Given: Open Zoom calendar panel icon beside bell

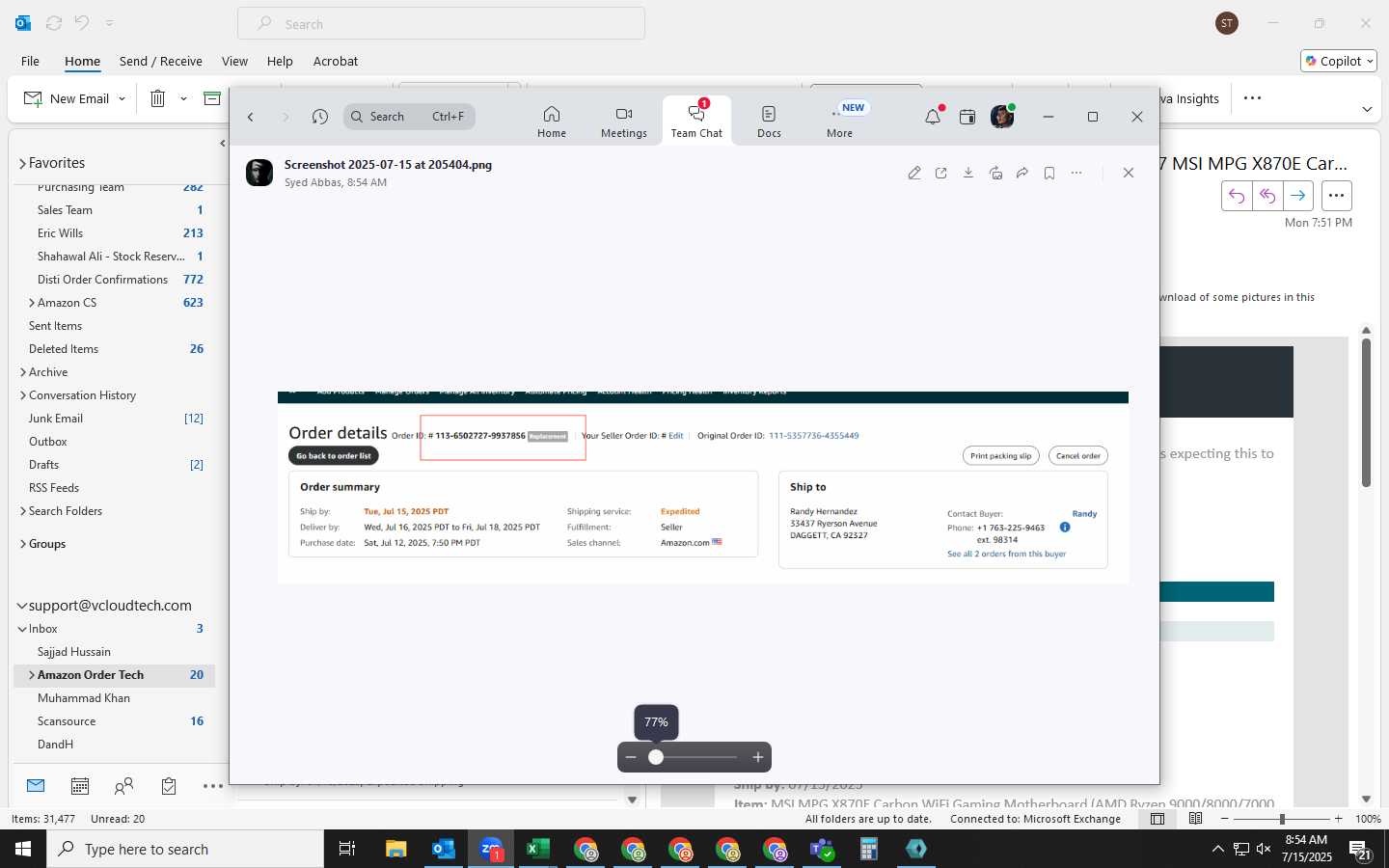Looking at the screenshot, I should tap(967, 117).
